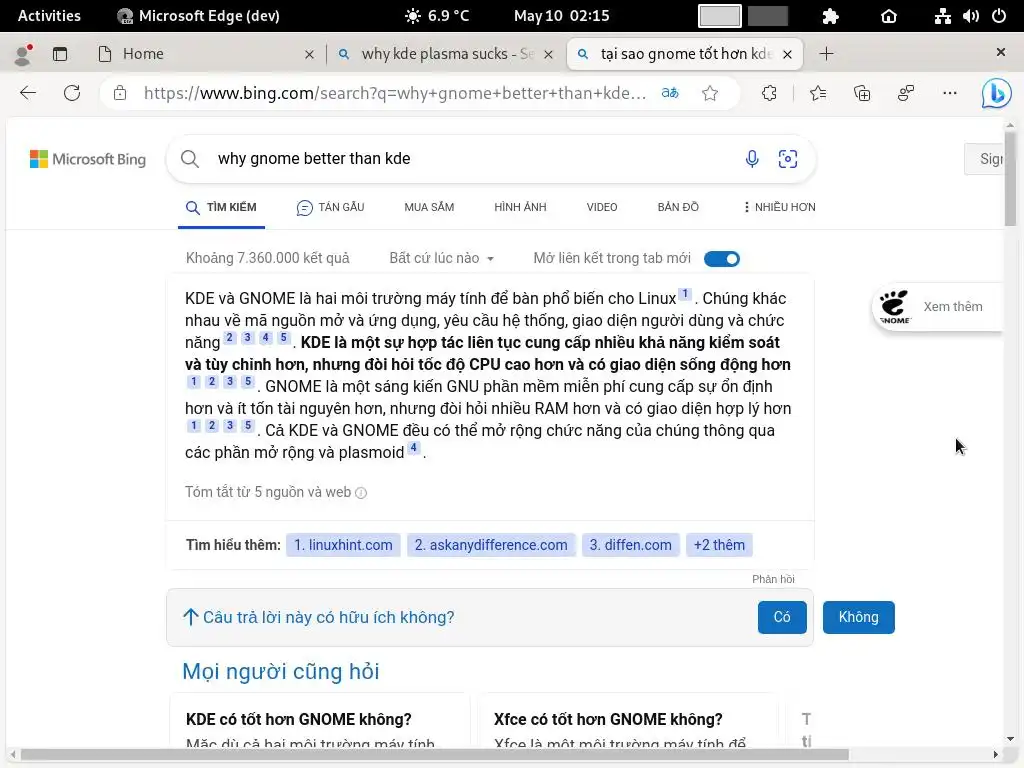Screen dimensions: 1024x768
Task: Open the home icon in GNOME top bar
Action: [889, 16]
